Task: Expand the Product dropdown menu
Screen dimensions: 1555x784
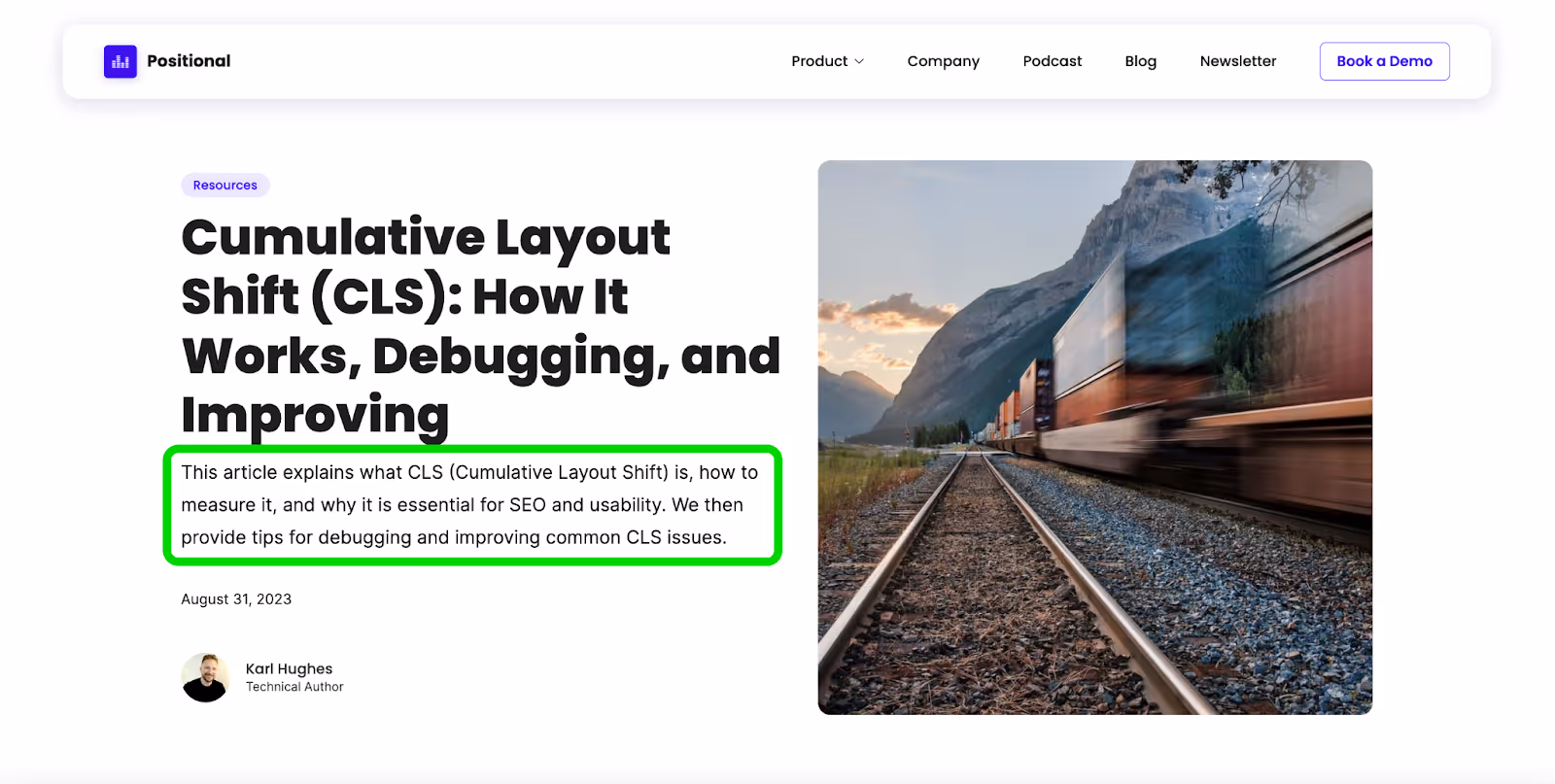Action: click(x=827, y=61)
